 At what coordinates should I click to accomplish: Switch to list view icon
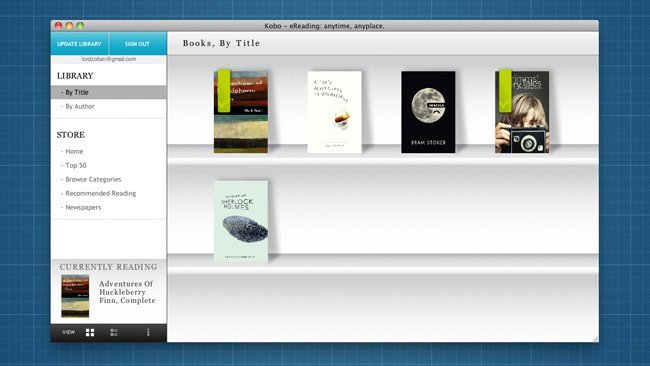(x=114, y=332)
